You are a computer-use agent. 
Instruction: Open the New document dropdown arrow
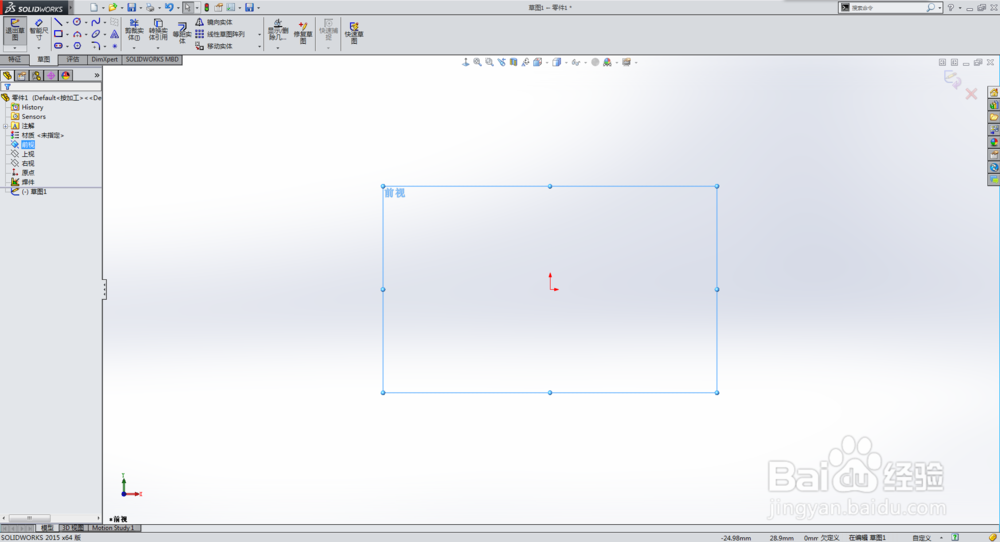click(x=103, y=8)
